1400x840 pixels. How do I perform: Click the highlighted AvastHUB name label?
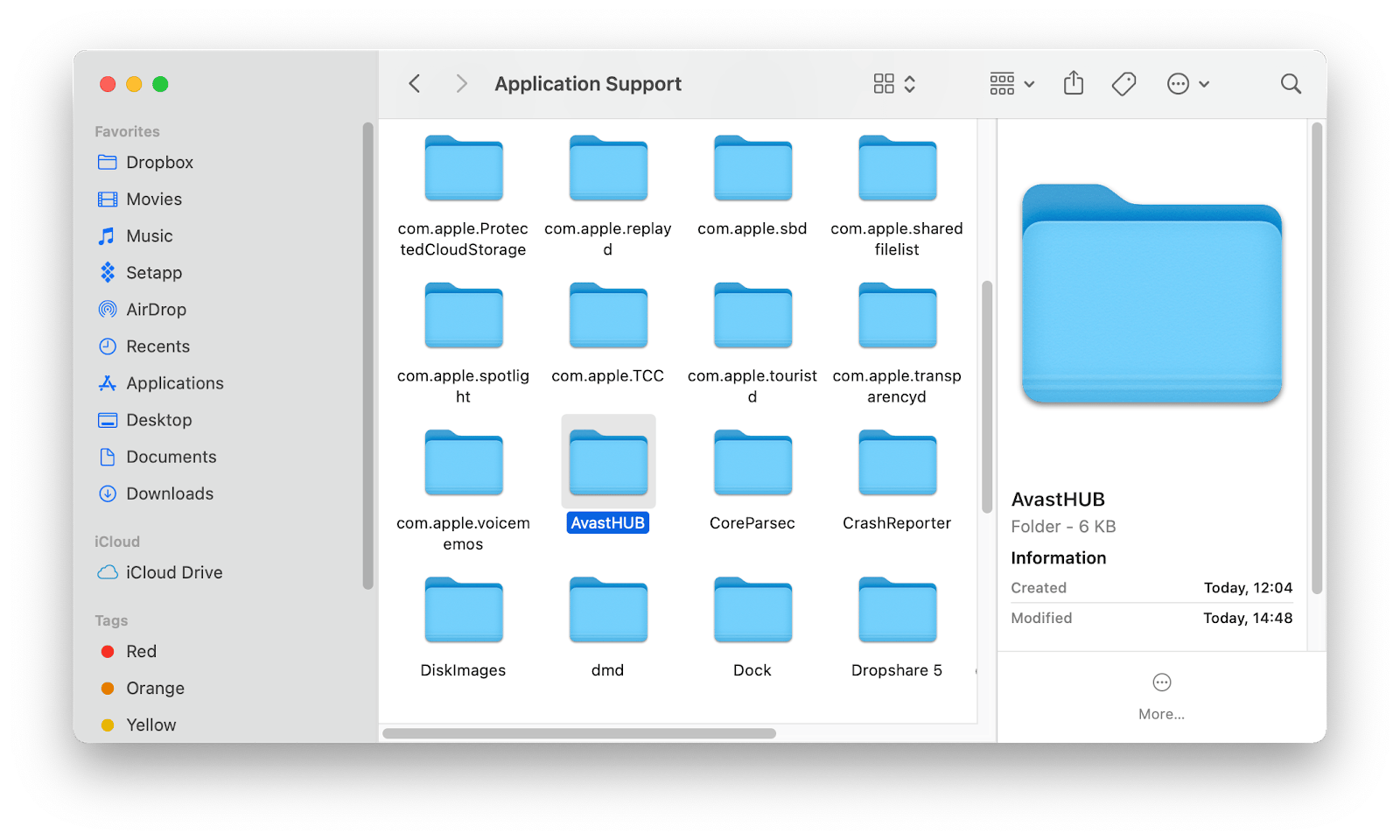click(608, 523)
